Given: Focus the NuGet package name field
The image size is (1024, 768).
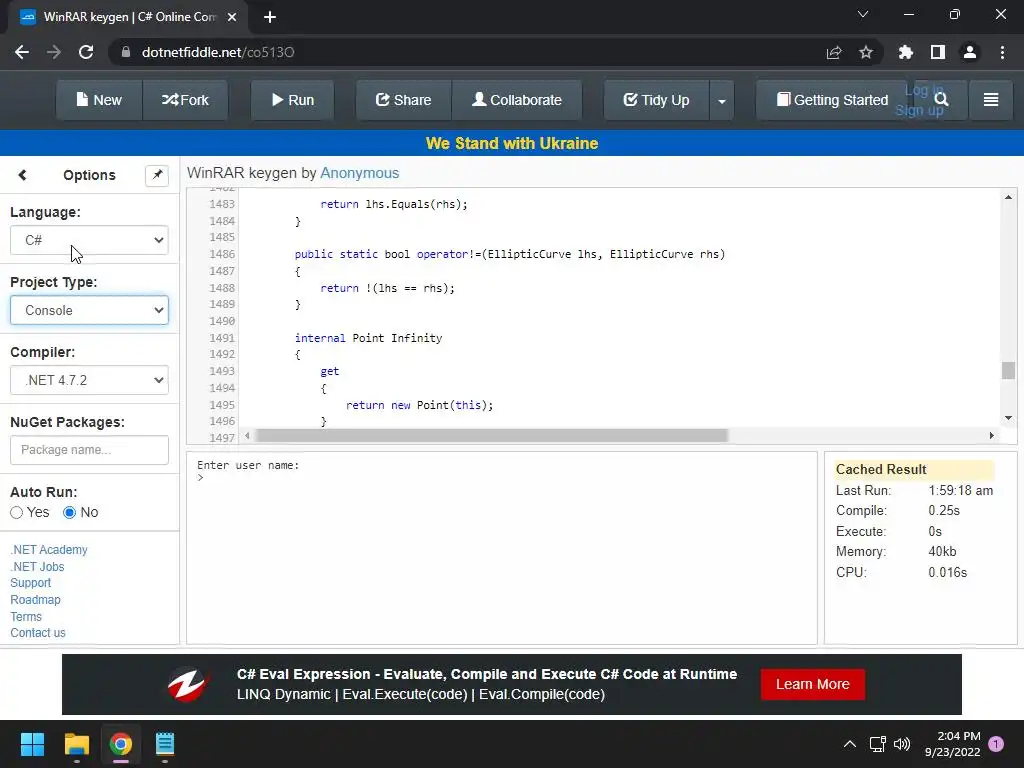Looking at the screenshot, I should pos(89,450).
